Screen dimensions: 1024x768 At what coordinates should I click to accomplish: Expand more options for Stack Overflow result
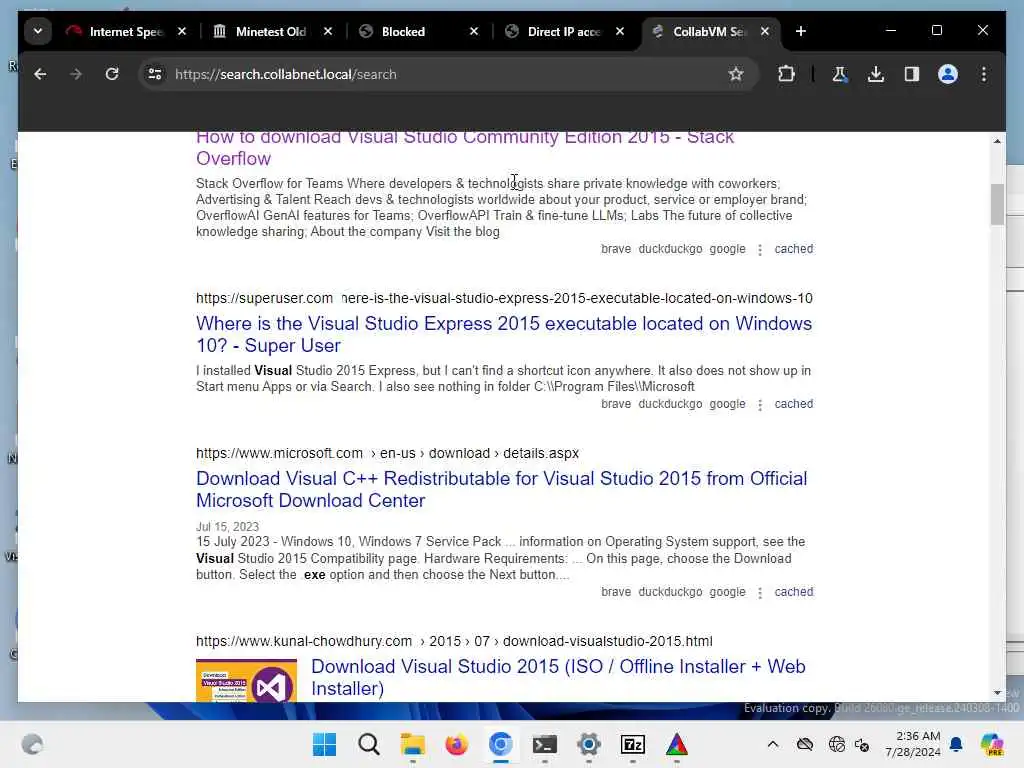point(760,250)
